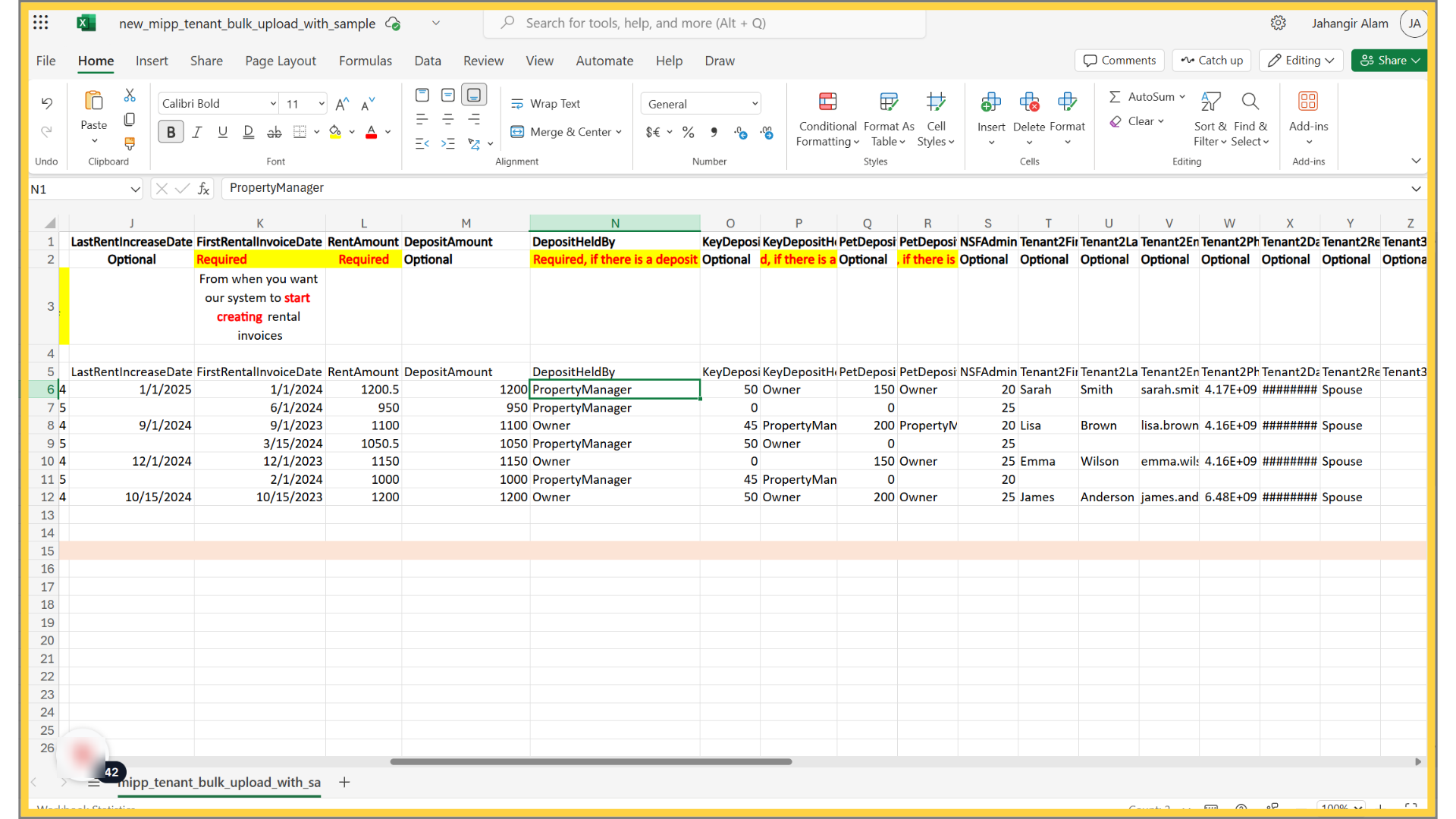Open the font size dropdown
This screenshot has height=819, width=1456.
click(322, 104)
